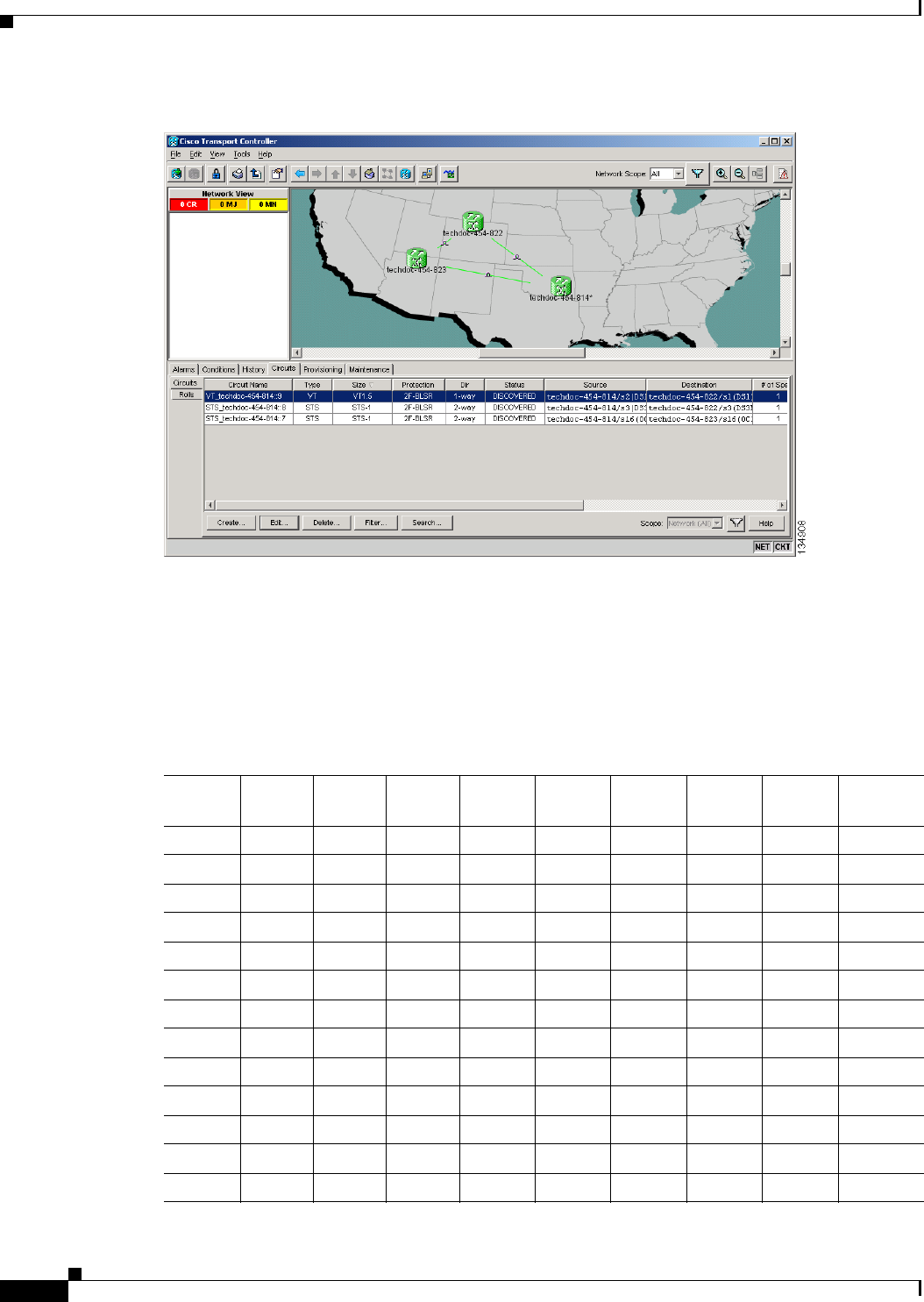The image size is (924, 1302).
Task: Open the File menu
Action: click(x=175, y=154)
